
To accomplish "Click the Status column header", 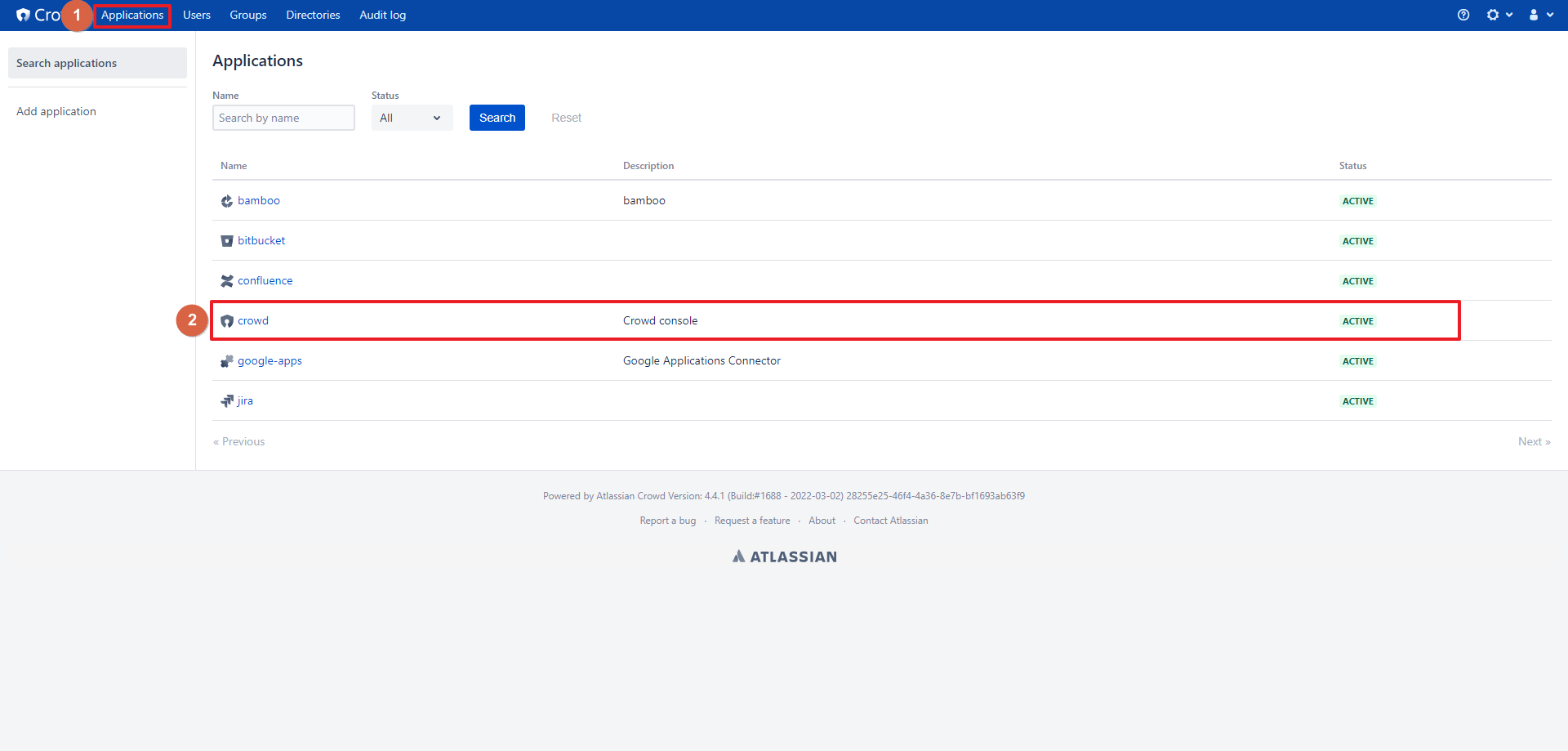I will [1352, 166].
